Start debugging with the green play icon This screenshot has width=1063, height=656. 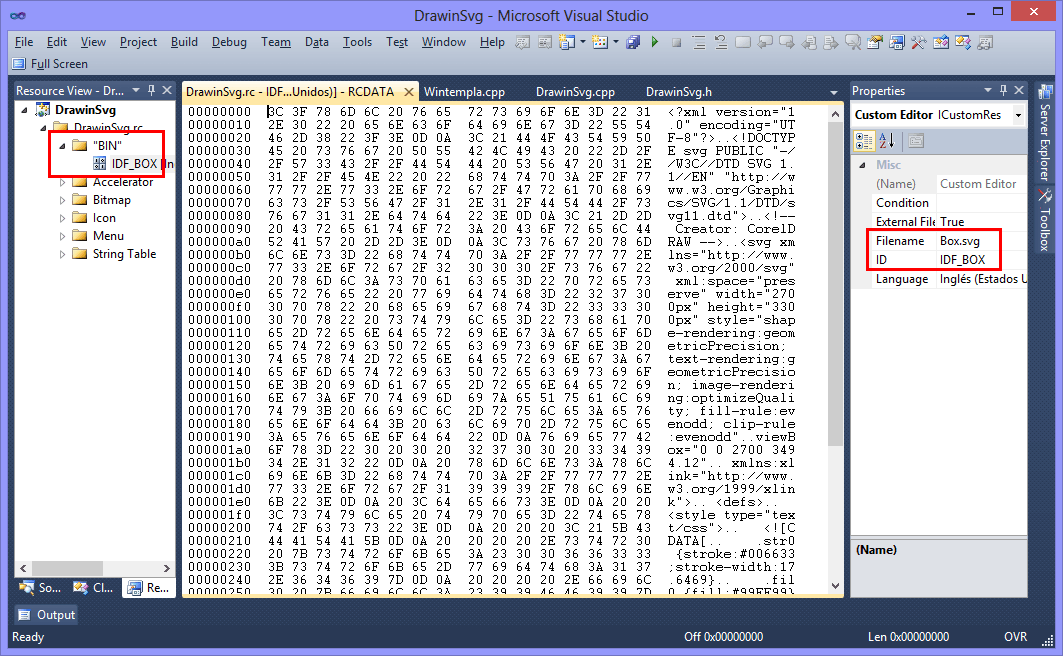(x=655, y=42)
